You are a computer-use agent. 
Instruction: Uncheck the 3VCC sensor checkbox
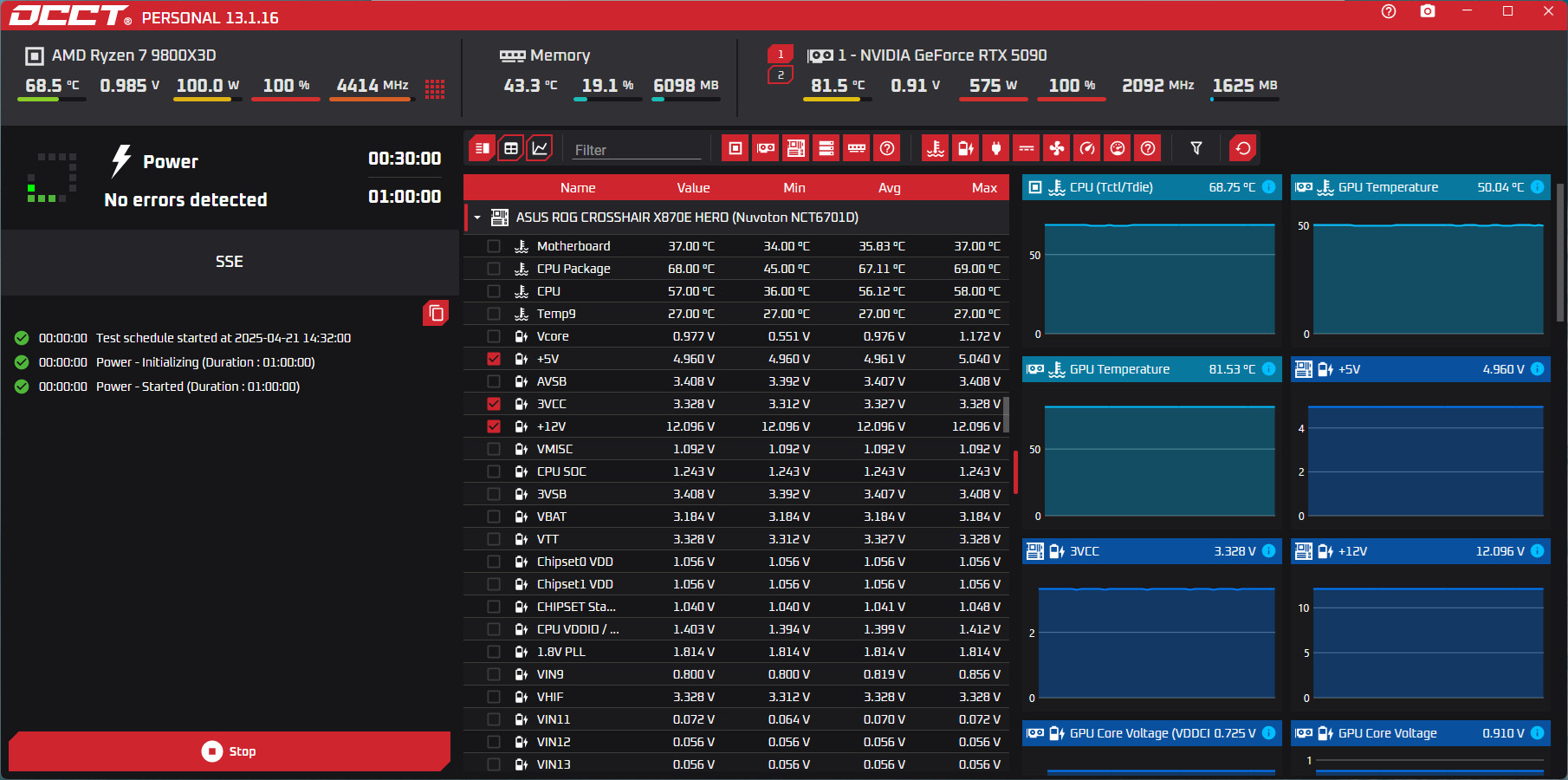(494, 404)
